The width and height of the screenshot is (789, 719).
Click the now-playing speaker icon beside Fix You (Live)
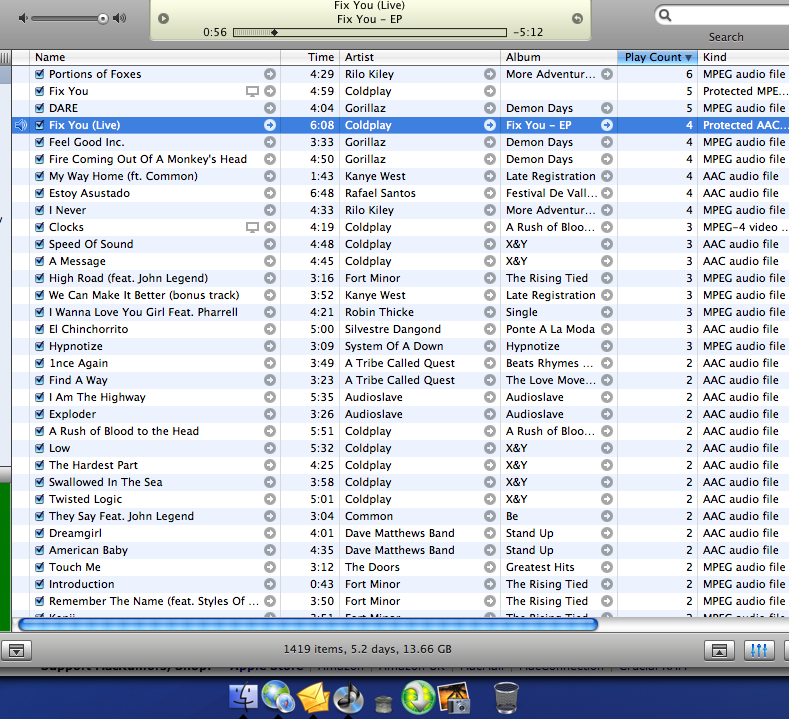pos(21,125)
